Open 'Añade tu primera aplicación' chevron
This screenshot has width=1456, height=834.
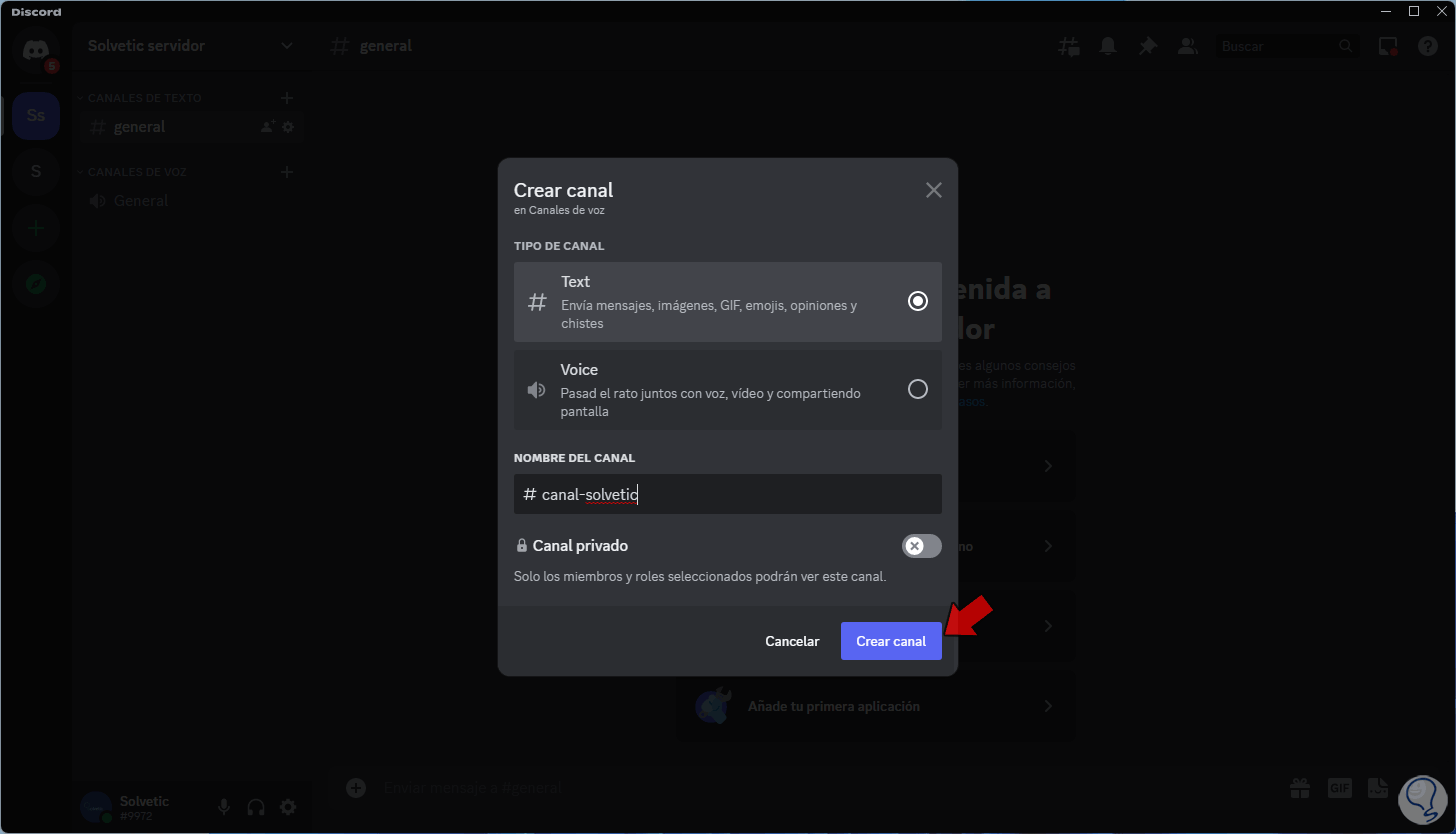(1048, 706)
